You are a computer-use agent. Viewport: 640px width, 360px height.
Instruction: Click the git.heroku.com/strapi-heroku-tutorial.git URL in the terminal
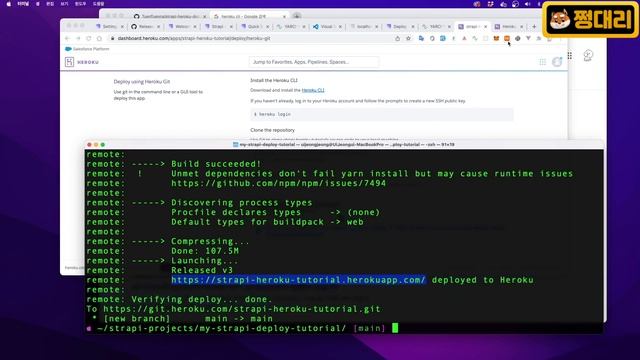(242, 309)
